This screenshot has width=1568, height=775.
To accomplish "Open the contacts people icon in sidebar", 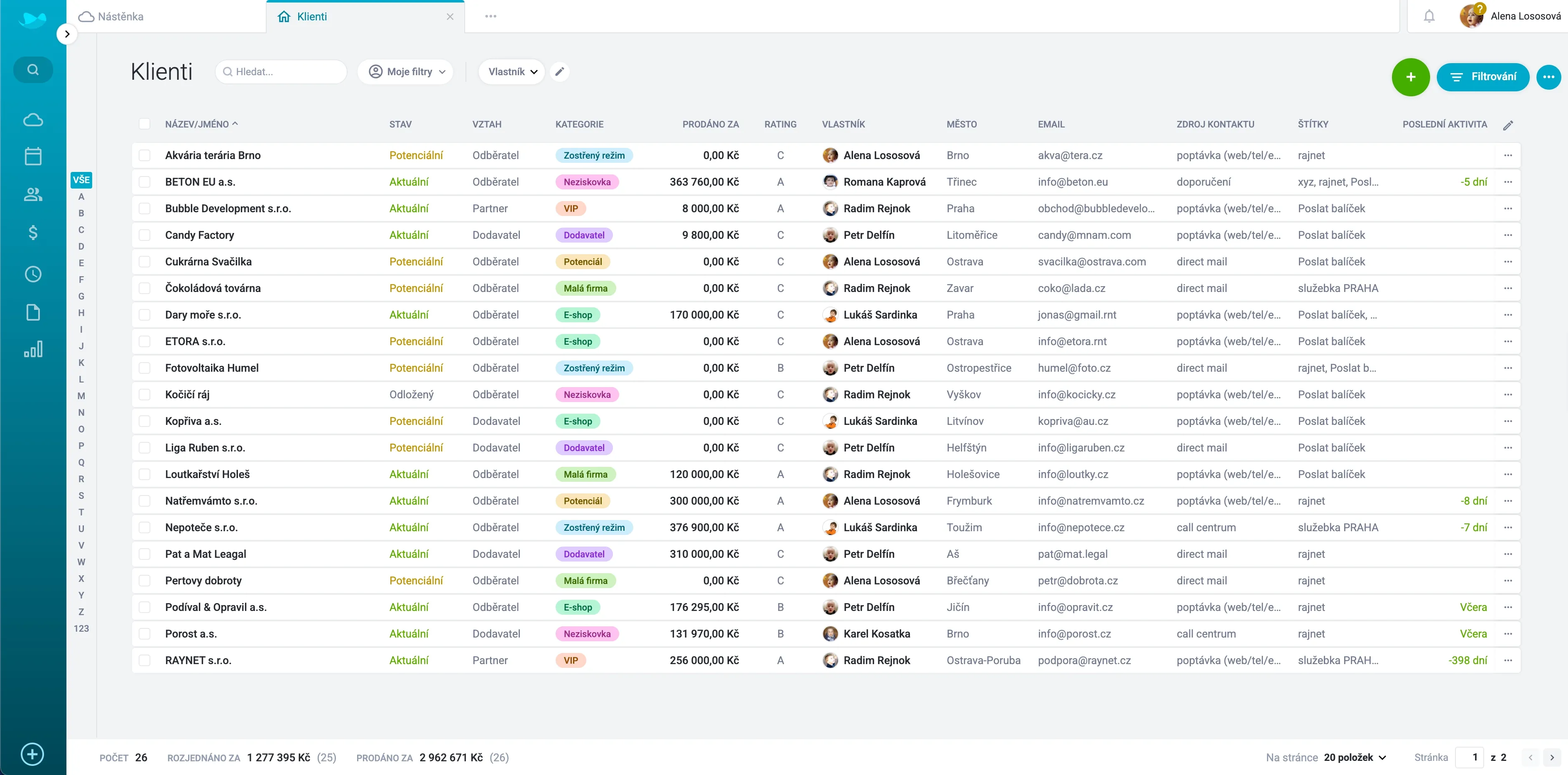I will [33, 194].
